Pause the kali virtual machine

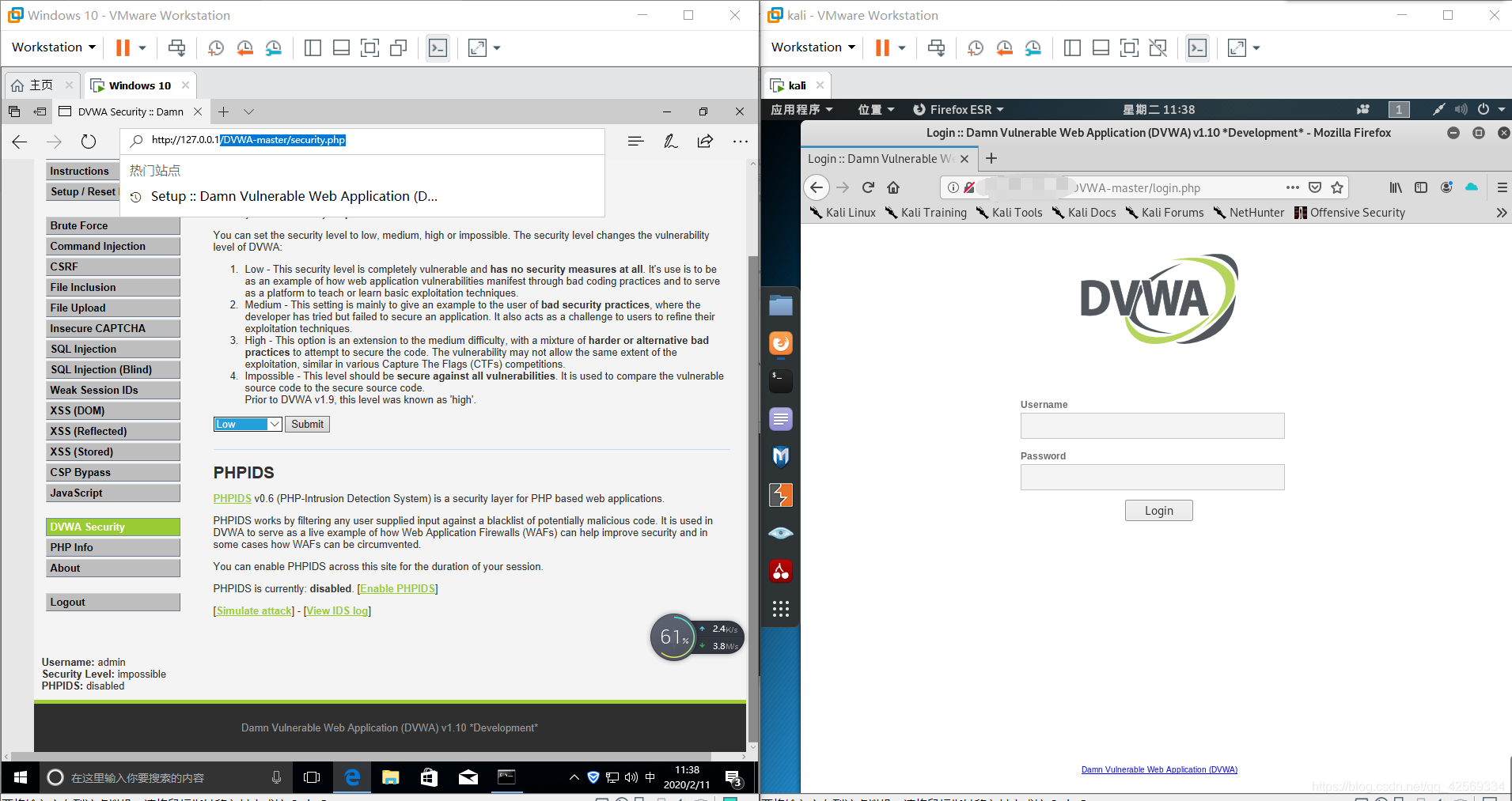882,47
